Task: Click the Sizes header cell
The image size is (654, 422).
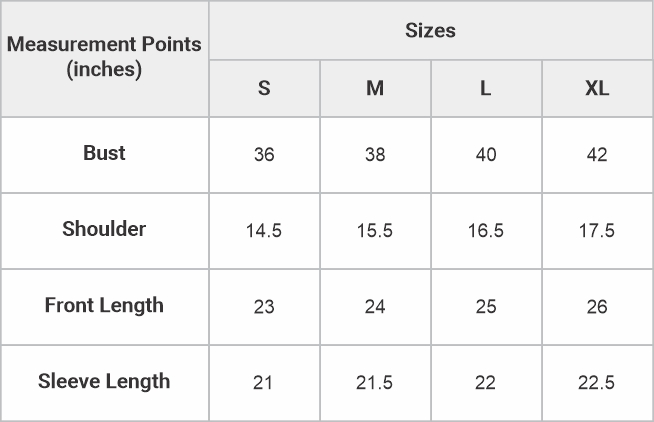Action: click(x=431, y=30)
